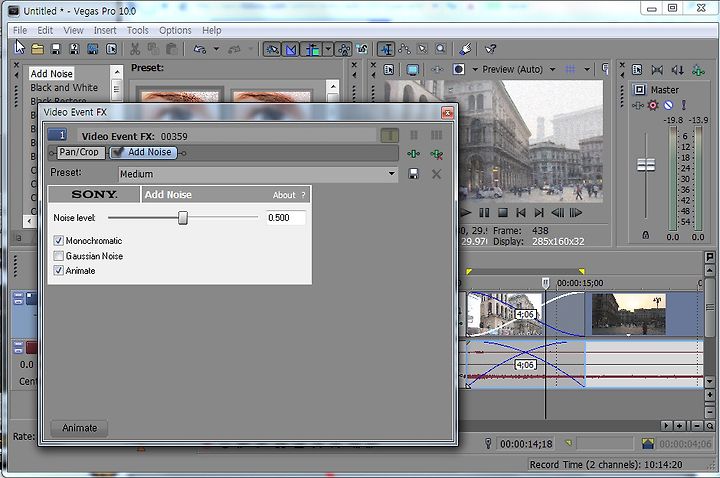Toggle the Add Noise plug-in checkbox in chain

[x=118, y=152]
